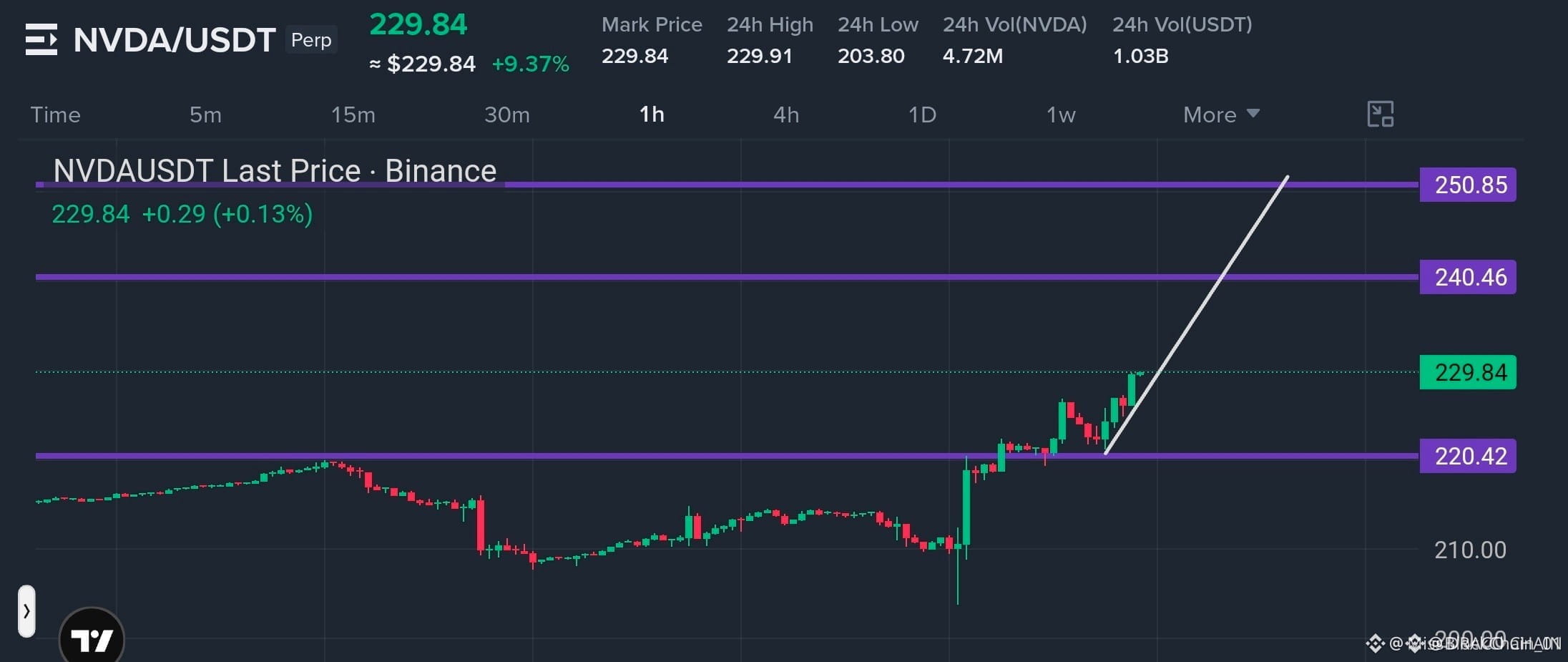Select the 250.85 price level label

pyautogui.click(x=1468, y=185)
